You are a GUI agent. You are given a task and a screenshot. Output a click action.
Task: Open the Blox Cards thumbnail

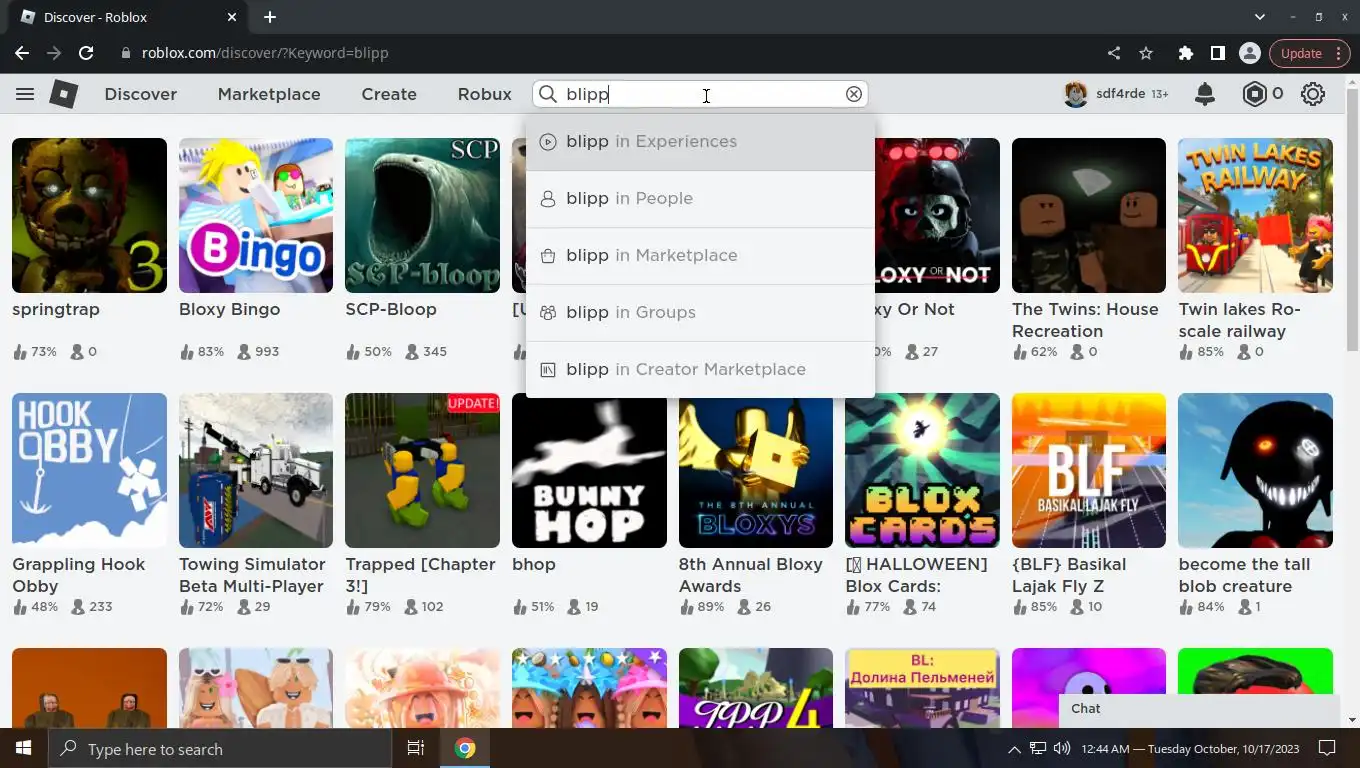[922, 470]
